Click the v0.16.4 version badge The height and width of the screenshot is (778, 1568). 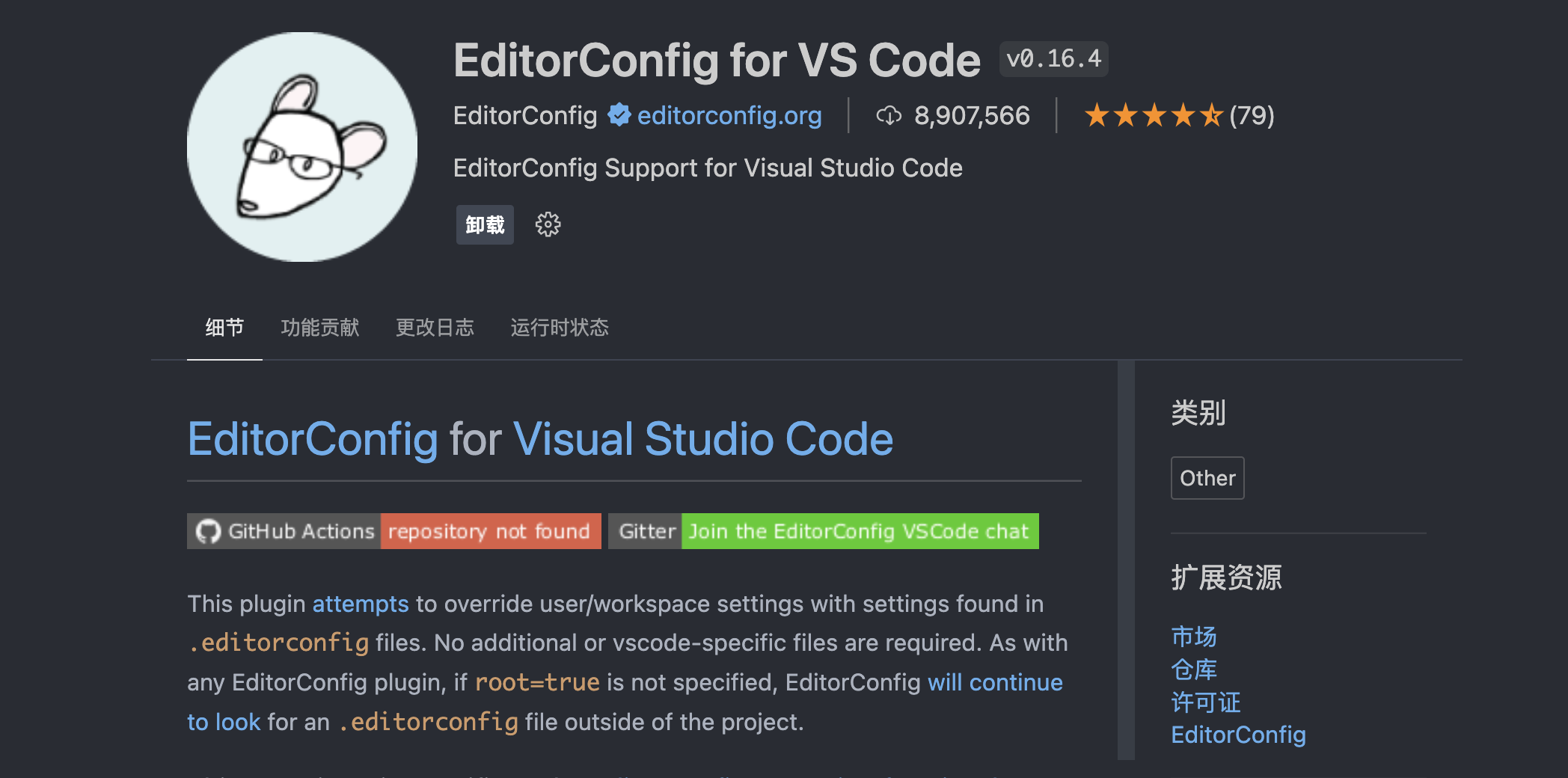pos(1053,58)
